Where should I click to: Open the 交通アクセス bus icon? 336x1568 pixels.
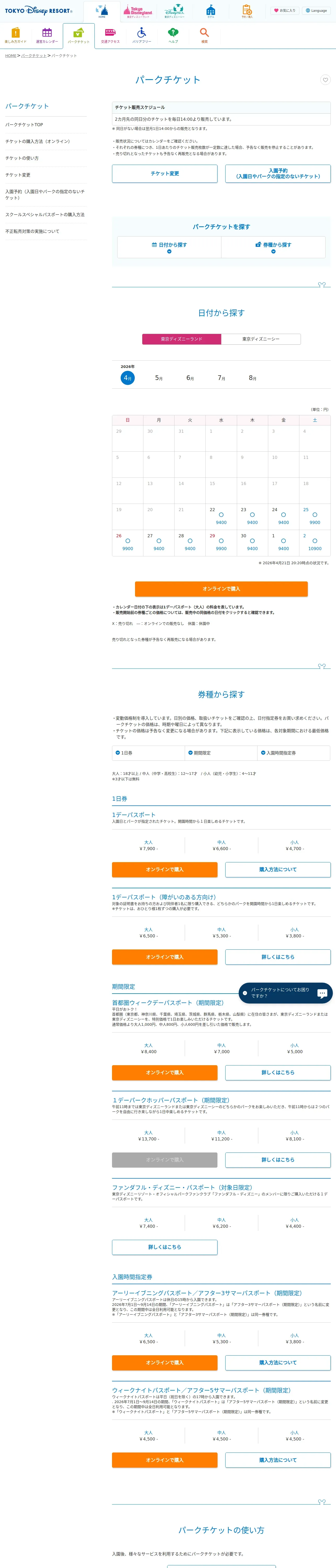pos(110,35)
